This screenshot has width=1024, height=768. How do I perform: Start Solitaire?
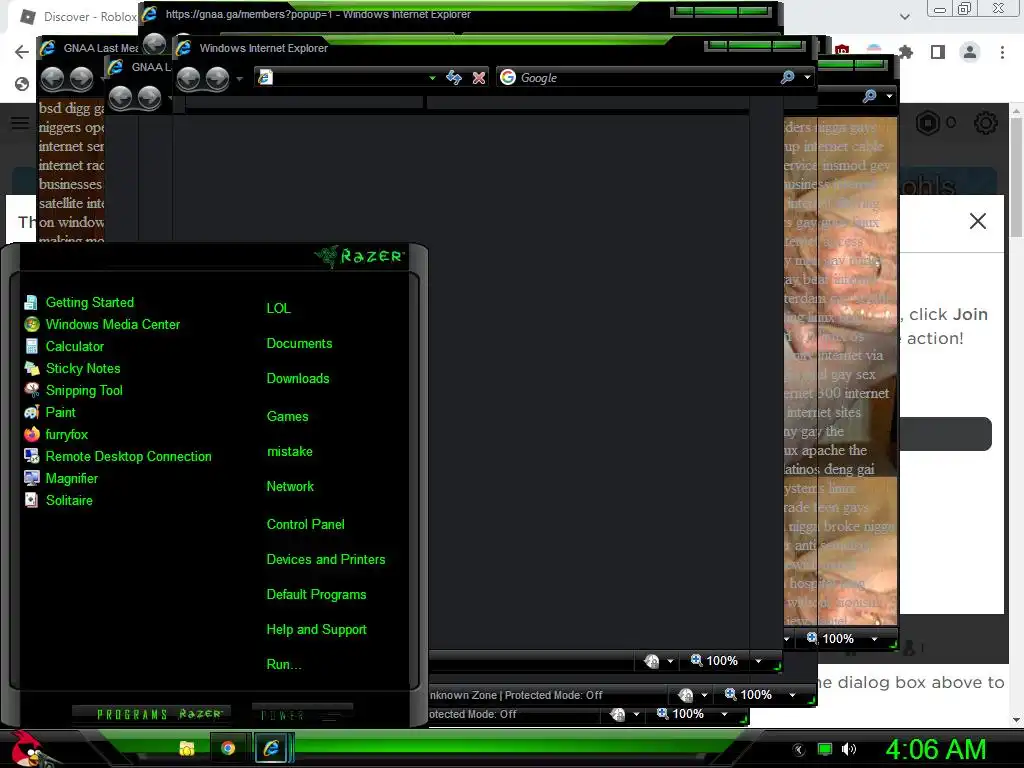tap(58, 500)
